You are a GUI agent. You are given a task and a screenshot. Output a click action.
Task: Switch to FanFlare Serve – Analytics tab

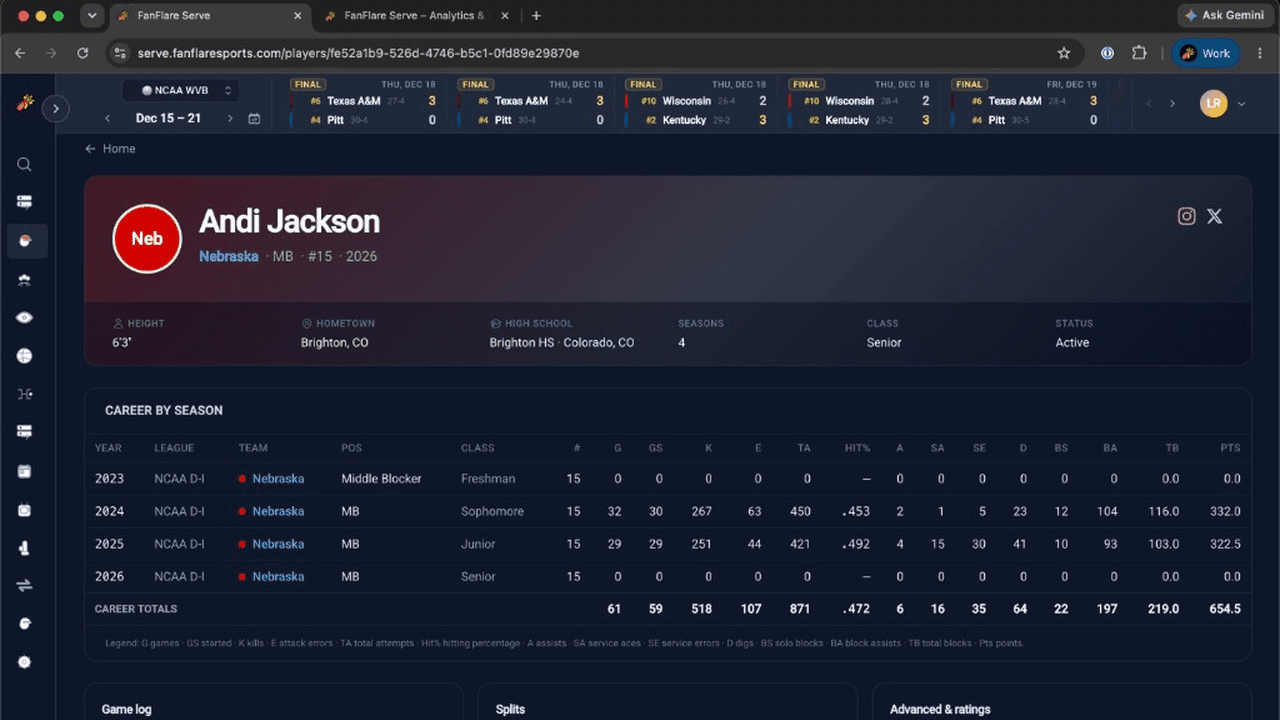pyautogui.click(x=414, y=16)
